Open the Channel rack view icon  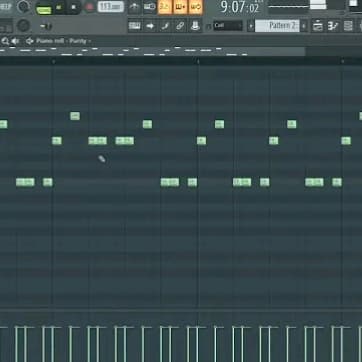tap(348, 26)
